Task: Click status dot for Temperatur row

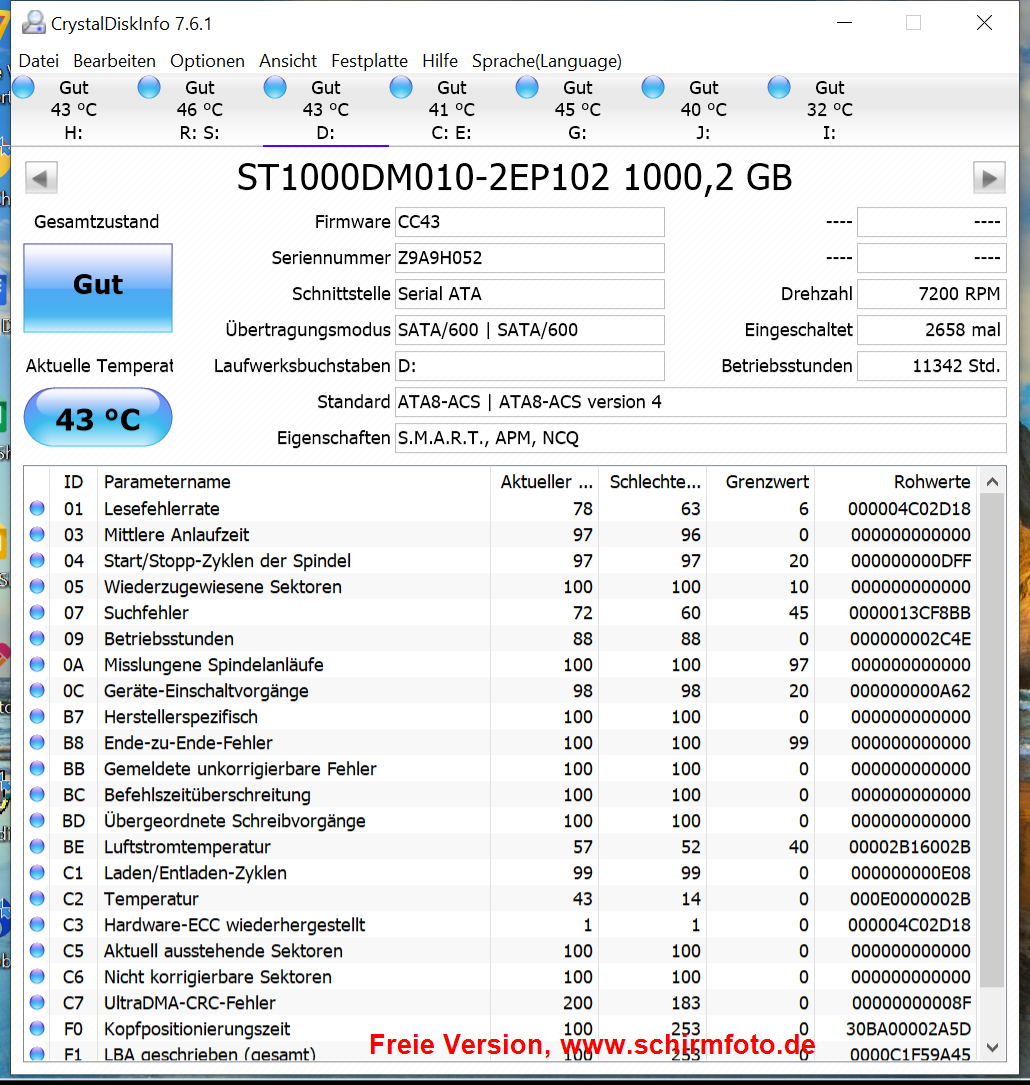Action: click(37, 898)
